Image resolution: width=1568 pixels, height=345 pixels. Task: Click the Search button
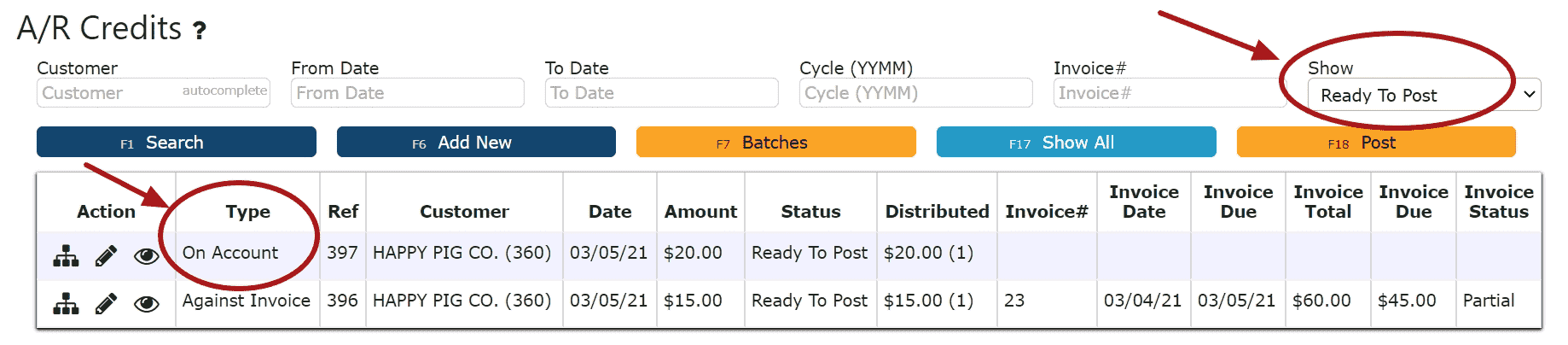[177, 142]
